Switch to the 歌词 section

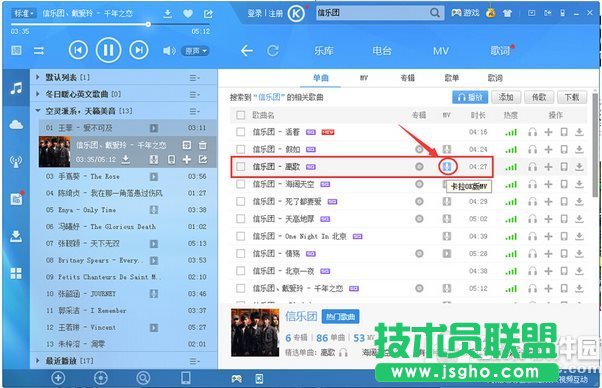coord(500,51)
